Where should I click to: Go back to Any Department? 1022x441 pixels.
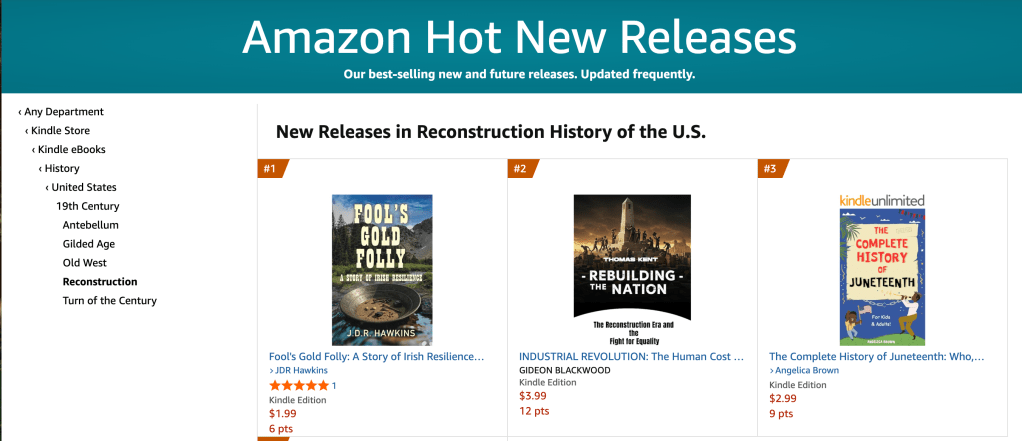[63, 112]
